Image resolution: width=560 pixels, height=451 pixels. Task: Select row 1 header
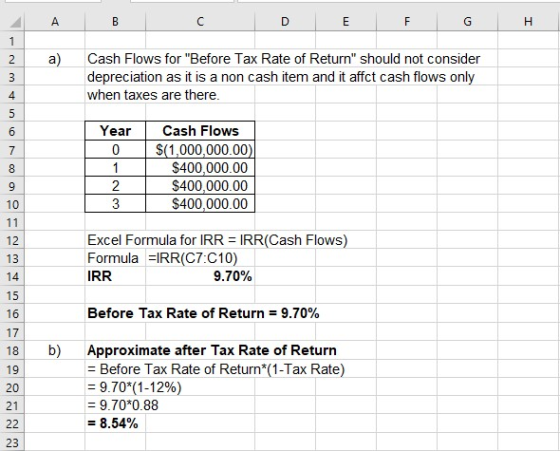click(12, 41)
